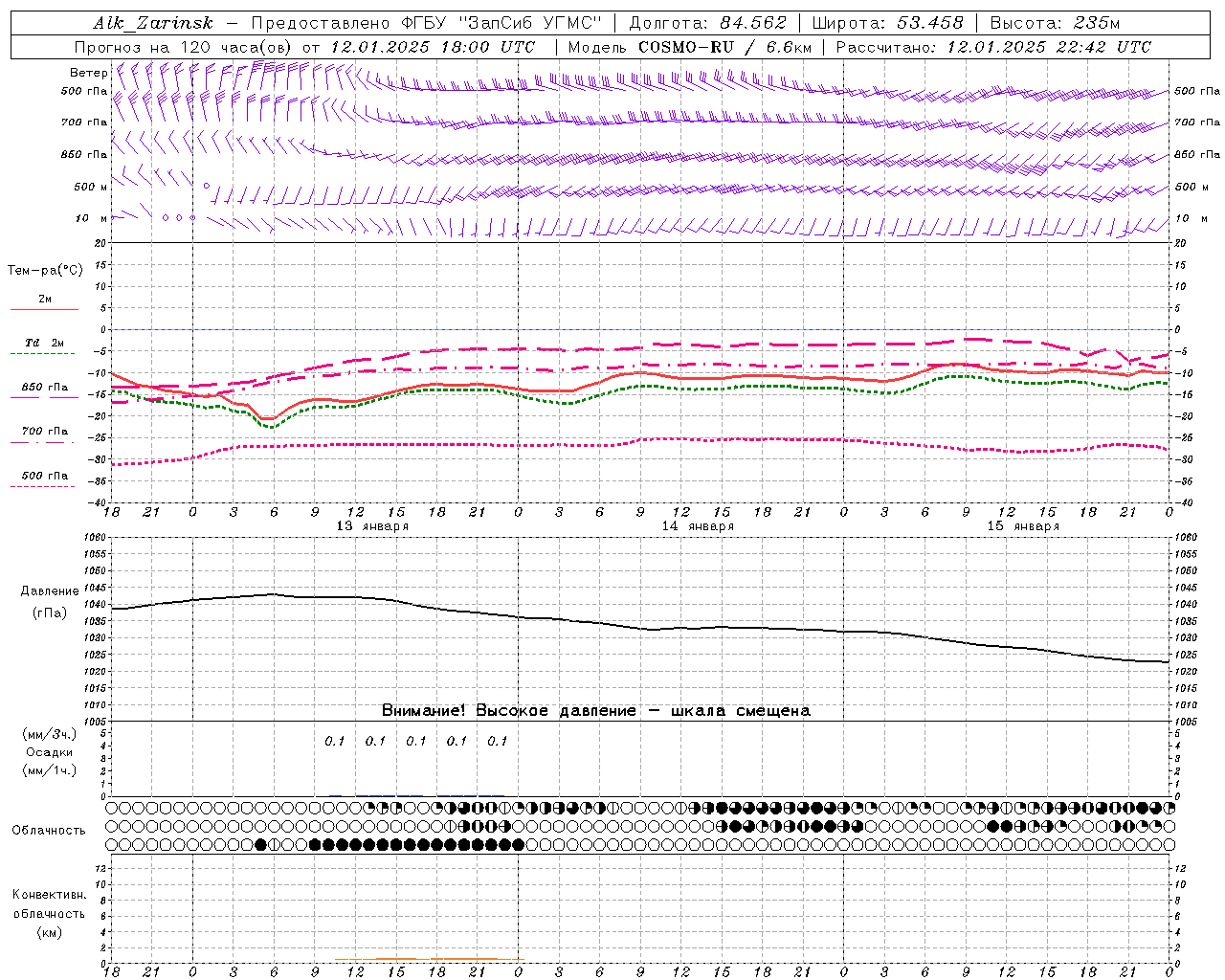Click the 850 гПа wind level label on left
The width and height of the screenshot is (1225, 980).
point(84,154)
